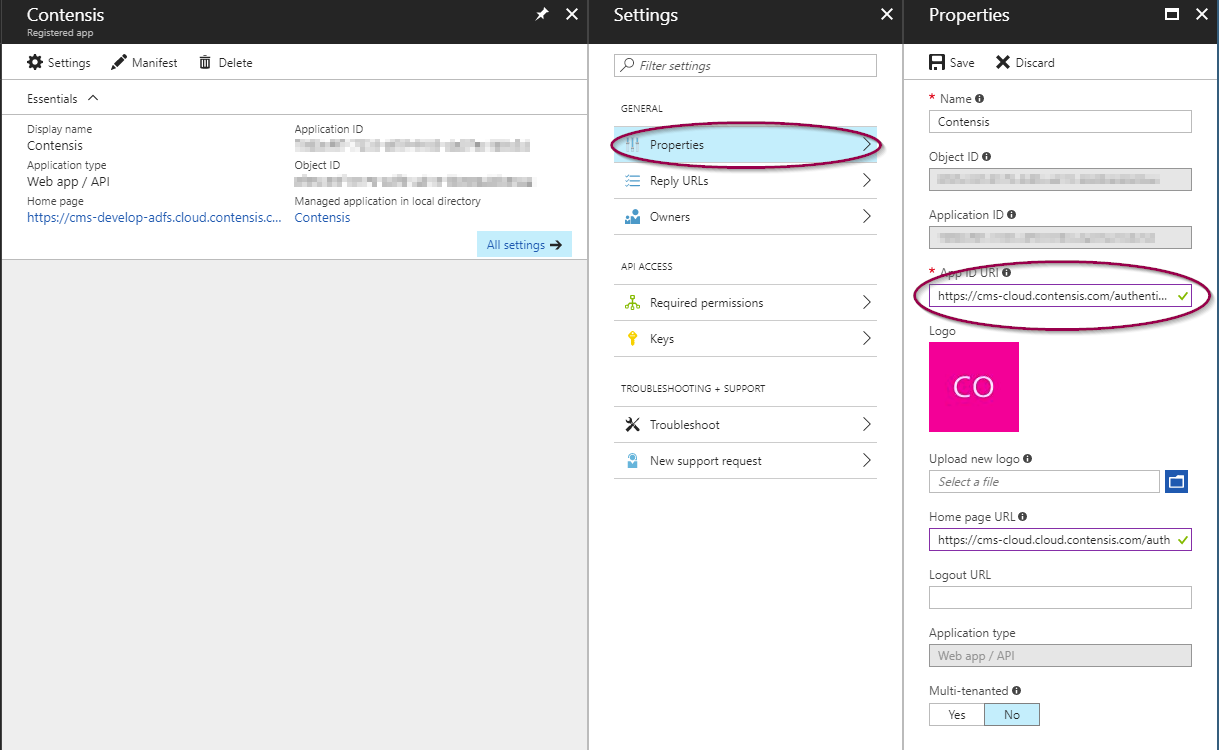Show info tooltip for App ID URI
The width and height of the screenshot is (1219, 750).
point(1006,273)
